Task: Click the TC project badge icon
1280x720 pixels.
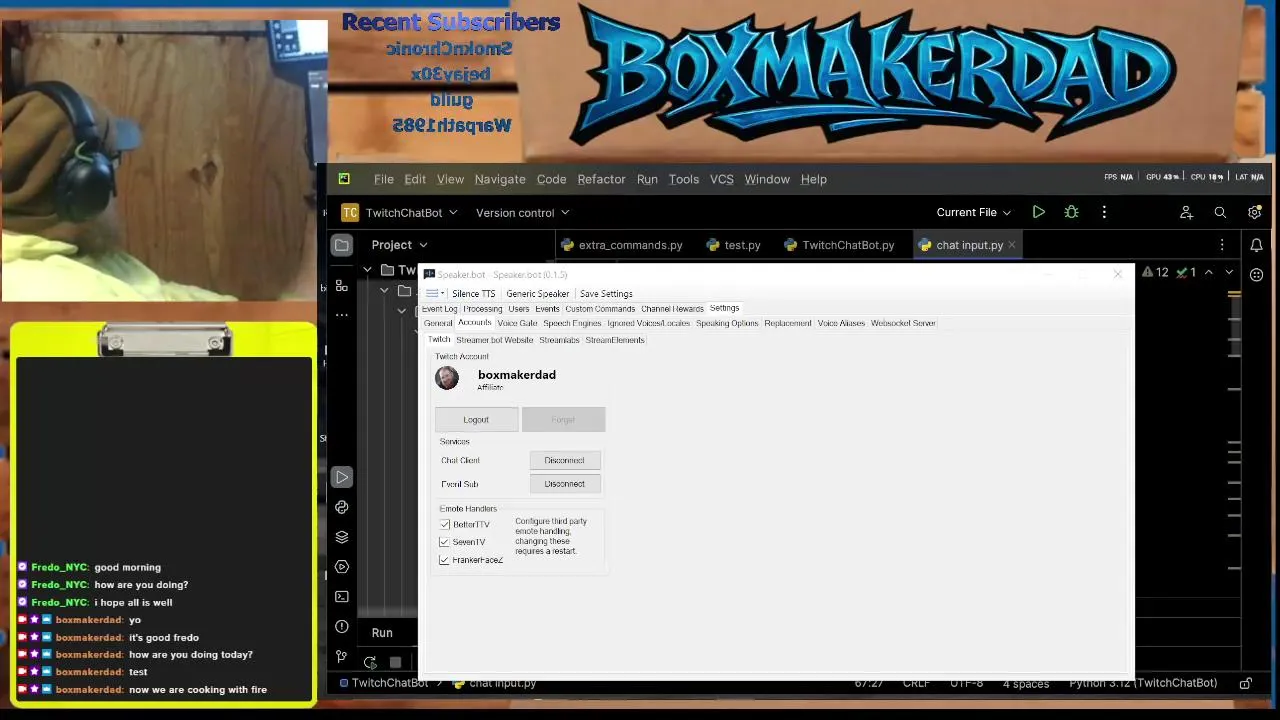Action: tap(350, 212)
